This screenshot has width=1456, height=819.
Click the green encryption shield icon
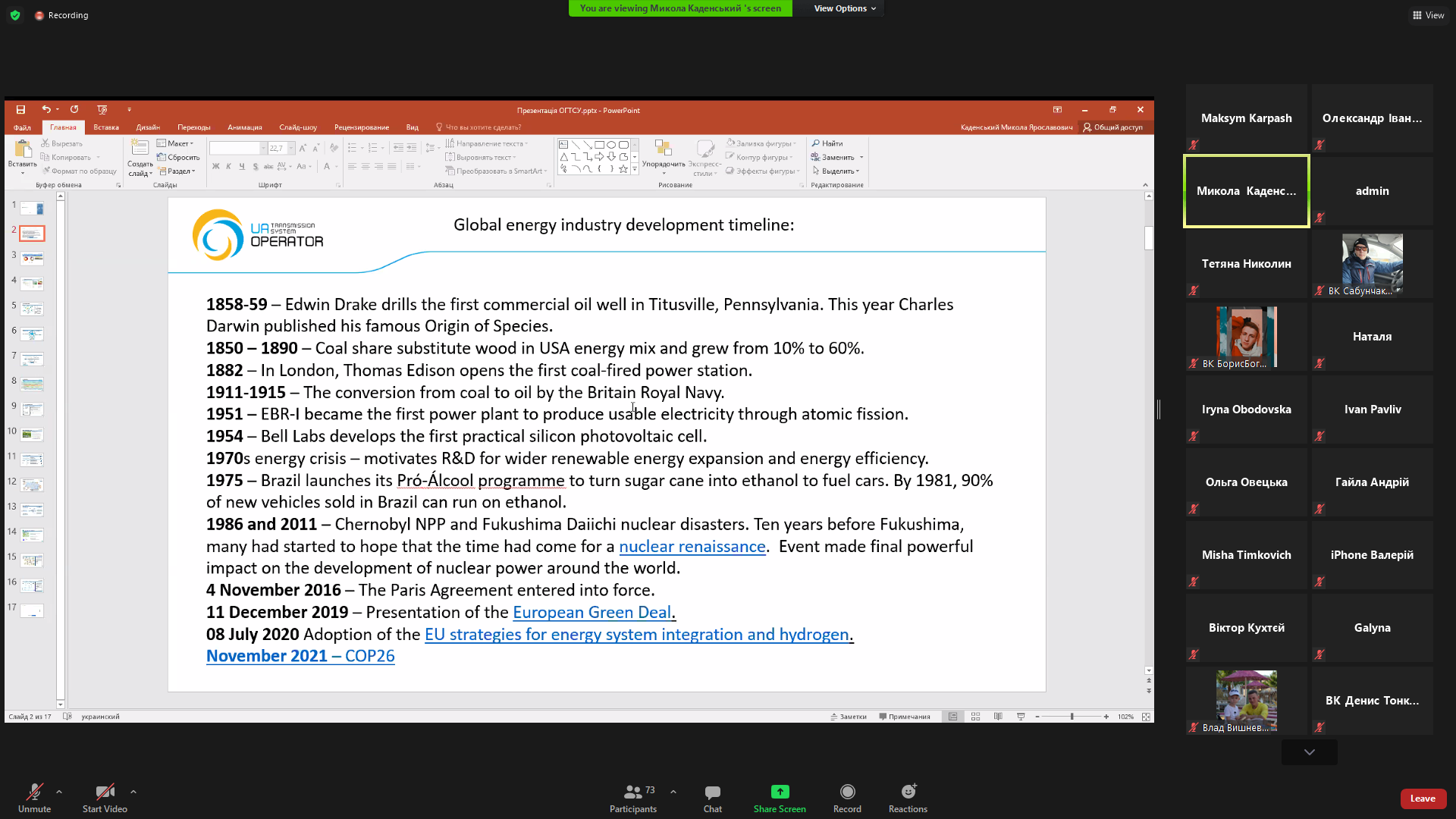tap(15, 15)
